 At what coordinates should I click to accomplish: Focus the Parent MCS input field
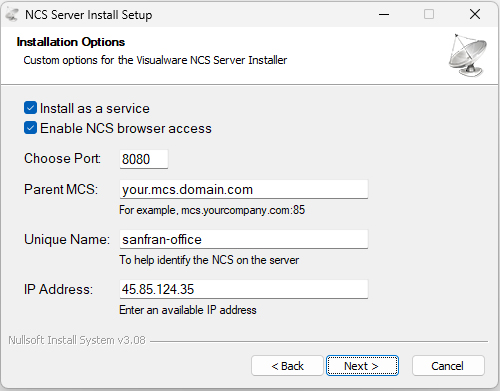tap(244, 189)
